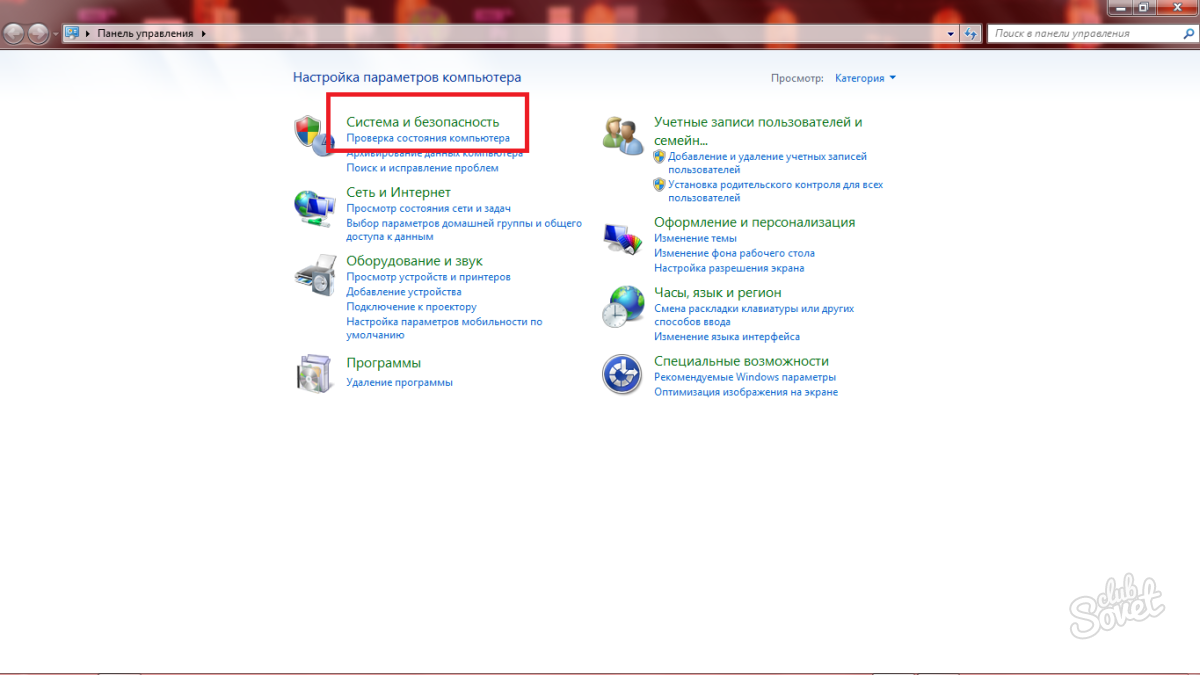Image resolution: width=1200 pixels, height=675 pixels.
Task: Go back using the Back arrow button
Action: pyautogui.click(x=14, y=34)
